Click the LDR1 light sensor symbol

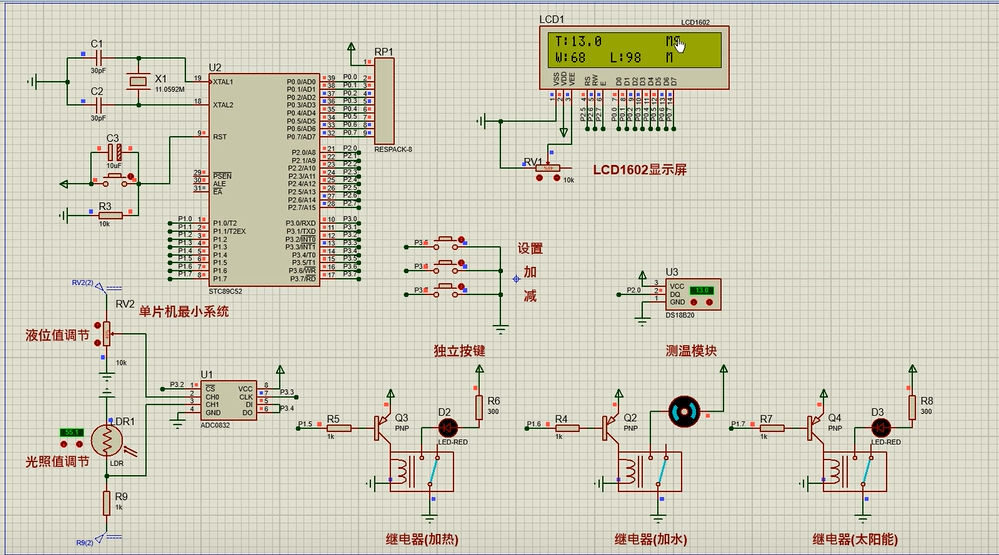(107, 440)
